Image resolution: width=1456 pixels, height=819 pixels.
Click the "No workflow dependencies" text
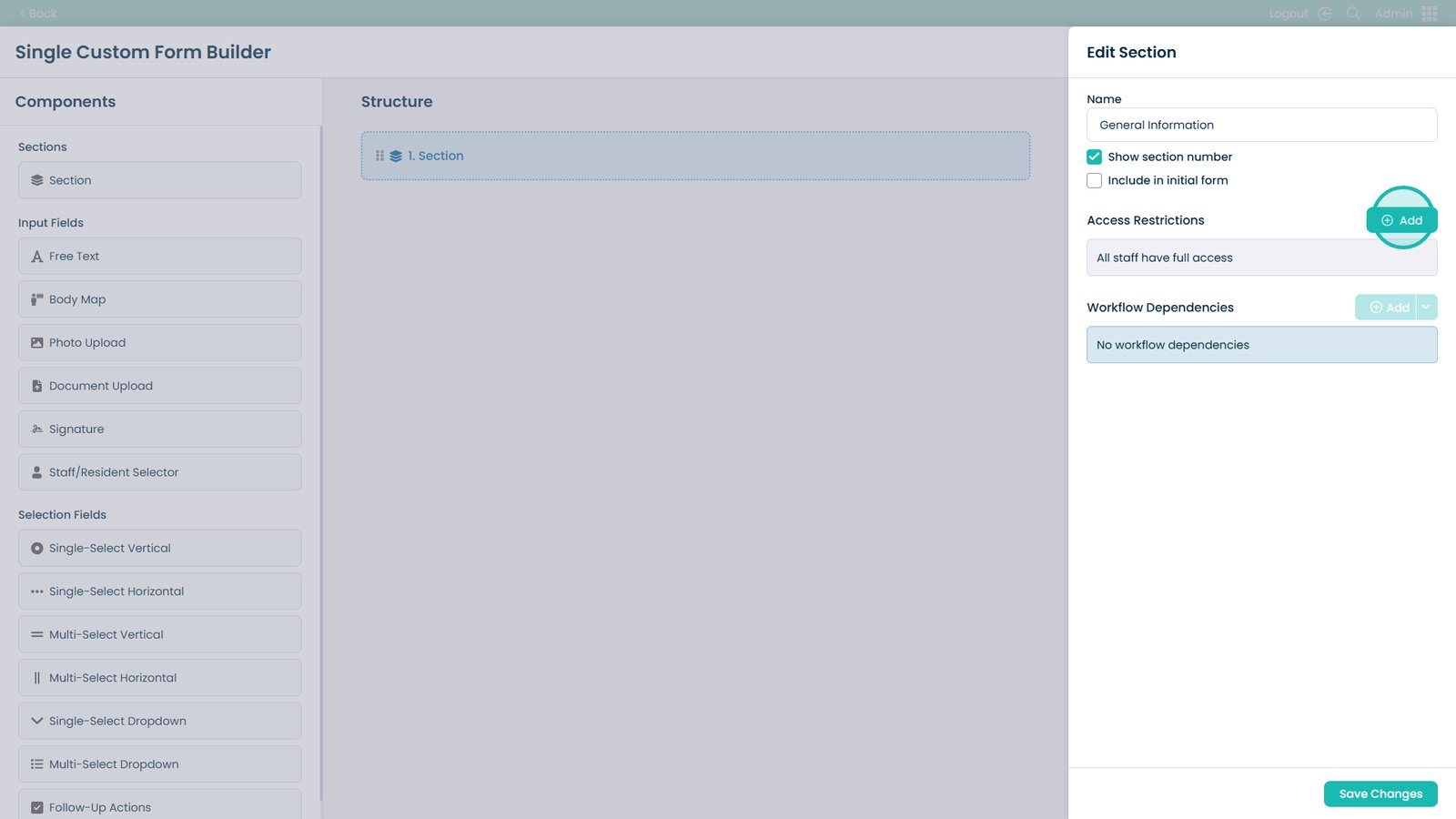tap(1173, 345)
